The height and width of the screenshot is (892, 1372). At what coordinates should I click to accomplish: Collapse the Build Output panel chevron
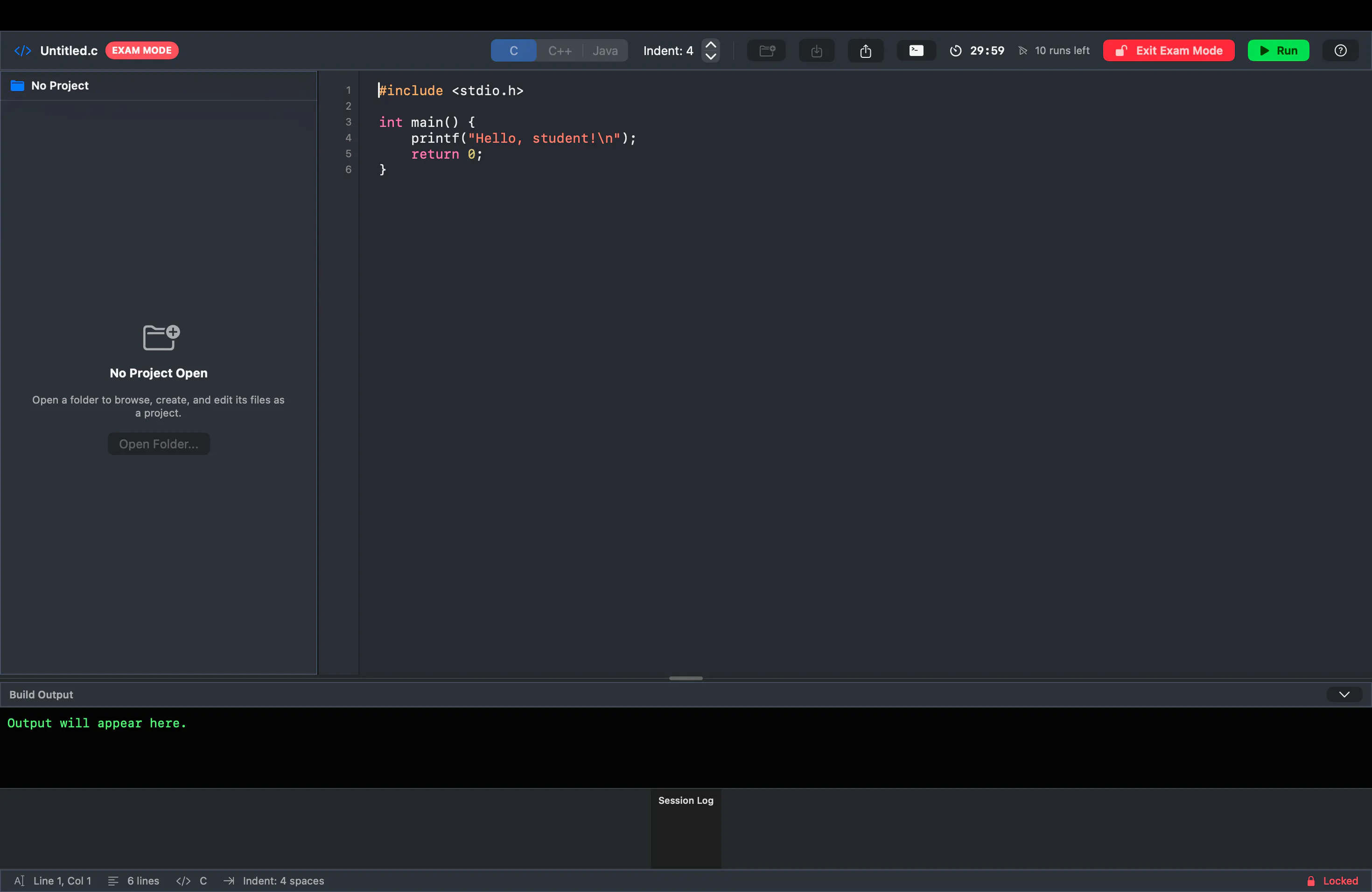pyautogui.click(x=1344, y=694)
